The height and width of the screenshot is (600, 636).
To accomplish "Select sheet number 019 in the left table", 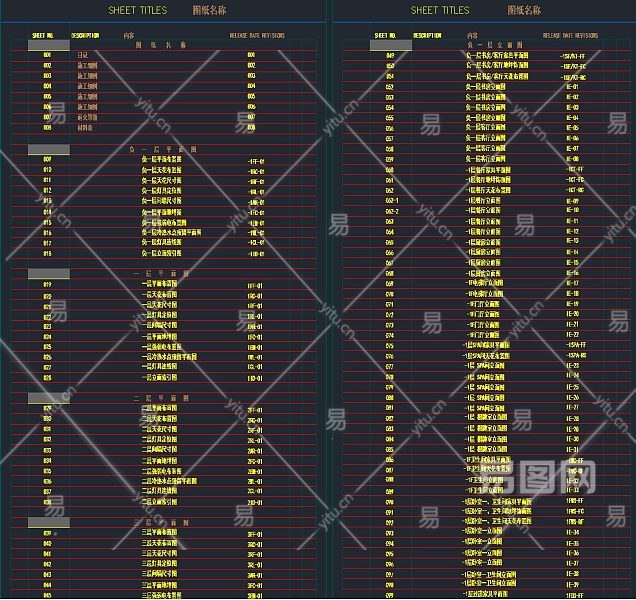I will [47, 284].
